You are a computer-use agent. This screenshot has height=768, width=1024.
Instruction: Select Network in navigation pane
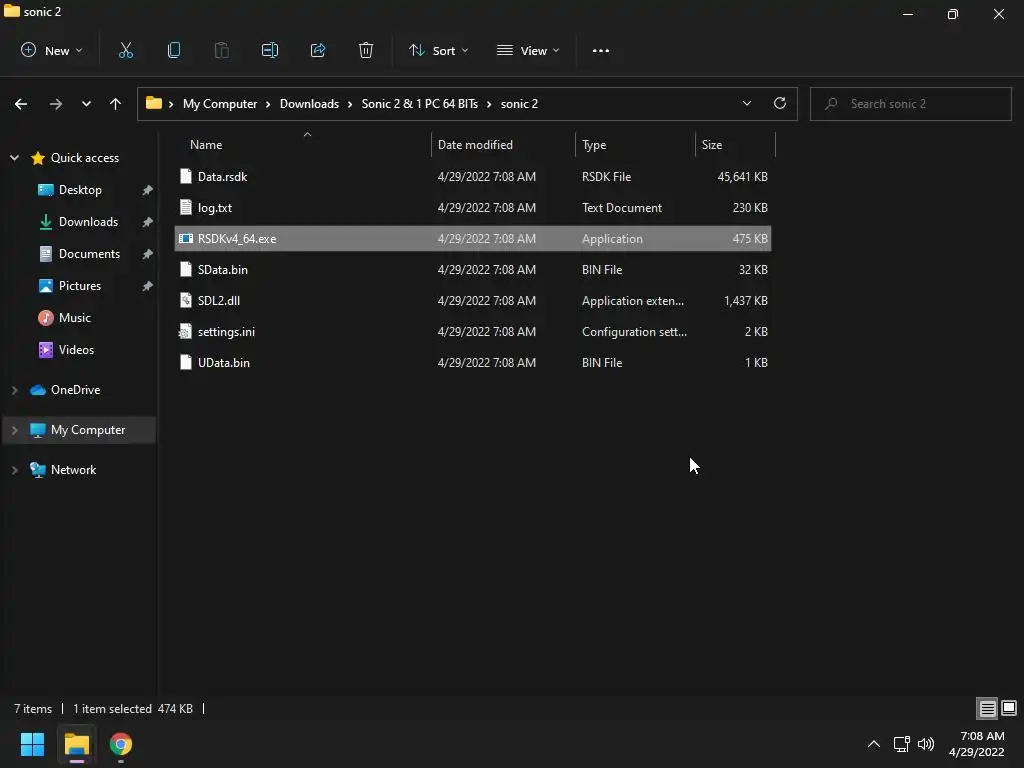(73, 470)
